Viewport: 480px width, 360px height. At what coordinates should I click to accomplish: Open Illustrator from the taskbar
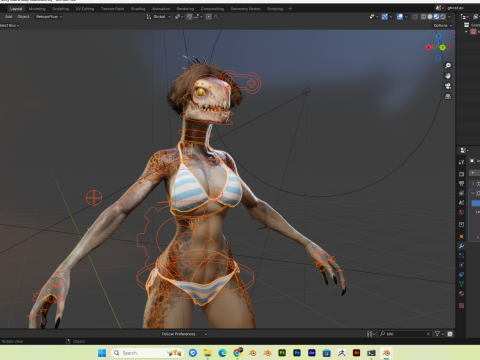point(356,353)
